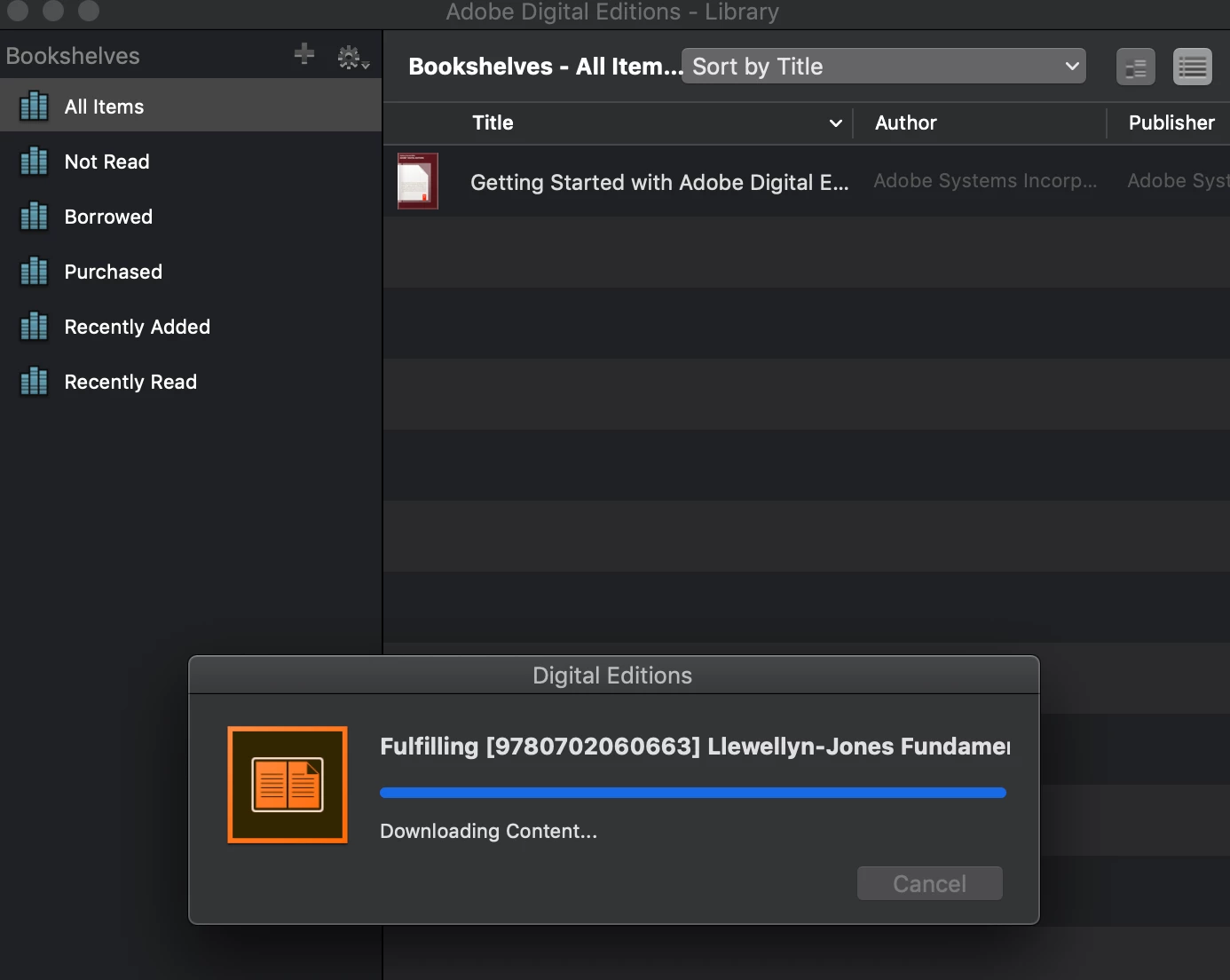Select the Not Read shelf label
This screenshot has height=980, width=1230.
106,162
